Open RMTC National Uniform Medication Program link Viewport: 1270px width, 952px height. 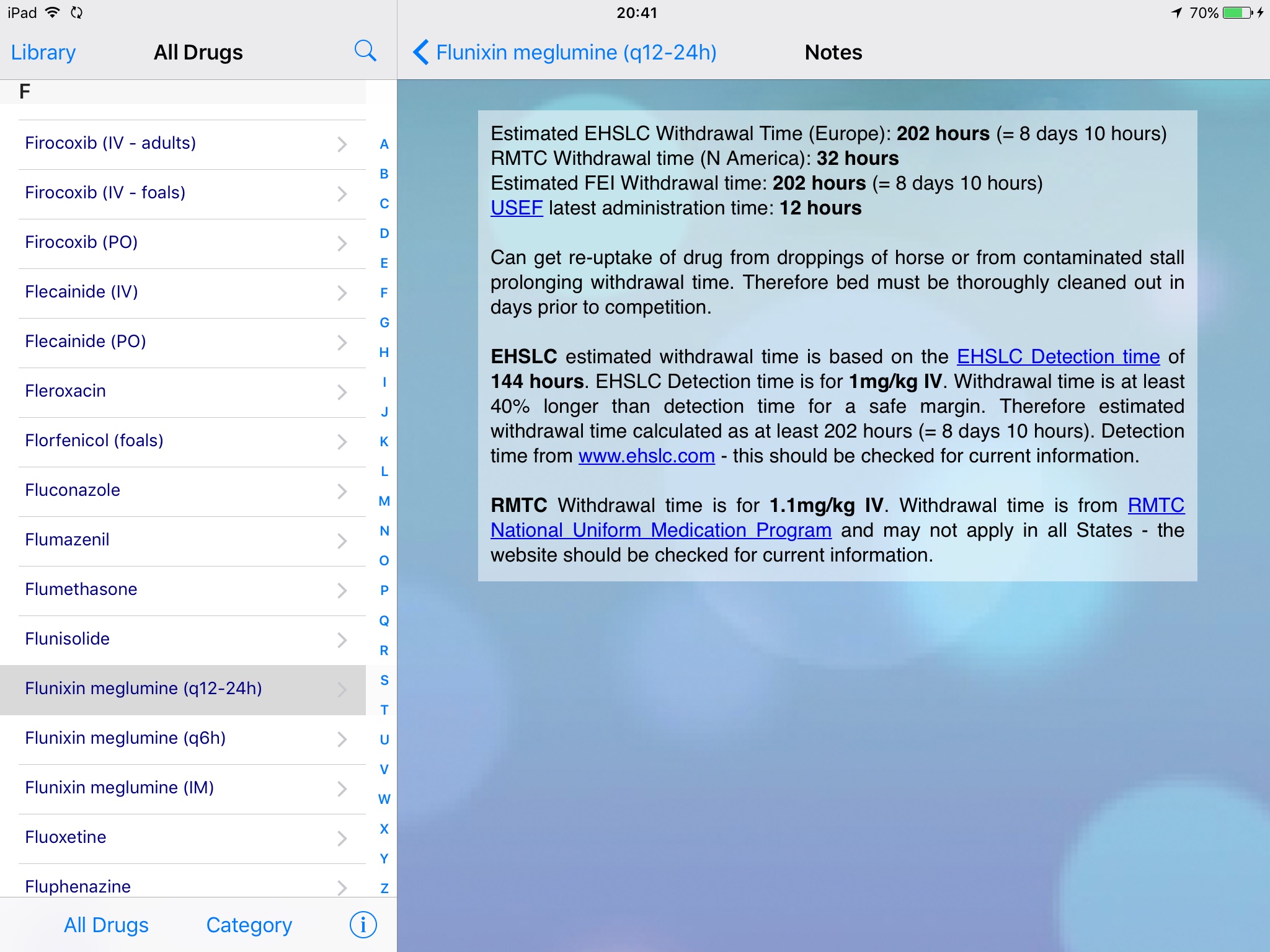[x=661, y=530]
